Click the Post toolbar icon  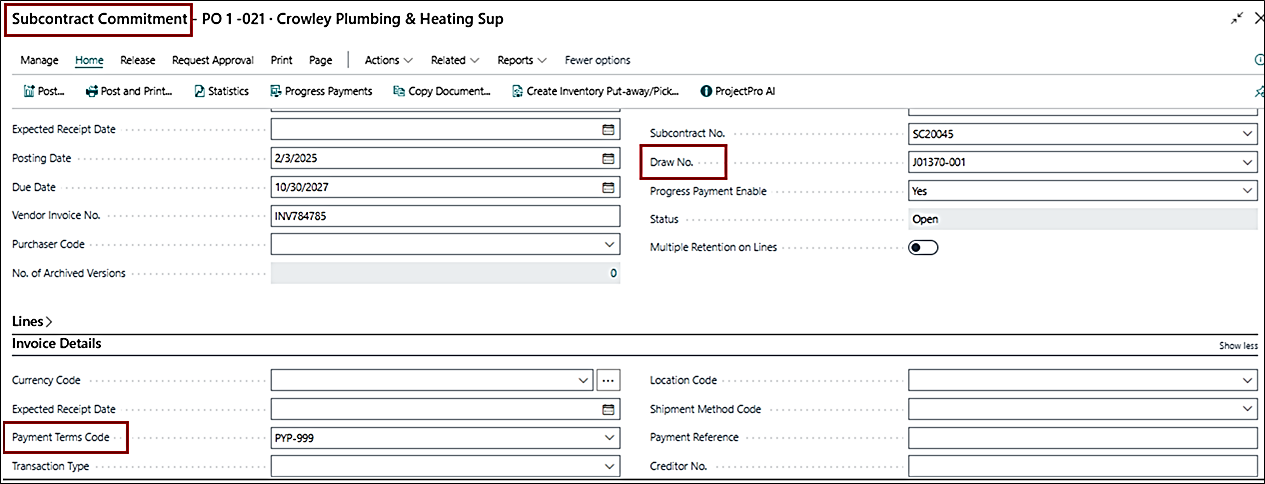tap(29, 91)
